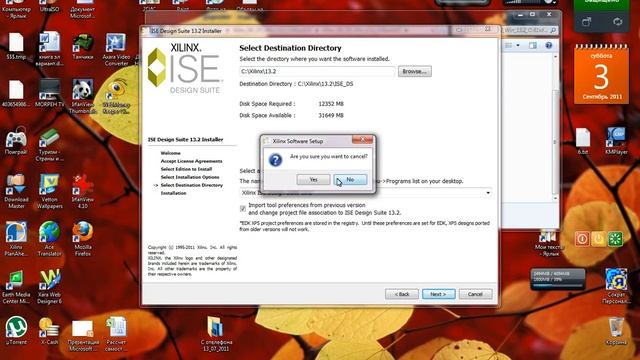The width and height of the screenshot is (640, 360).
Task: Select the Select Destination Directory step
Action: pyautogui.click(x=192, y=185)
